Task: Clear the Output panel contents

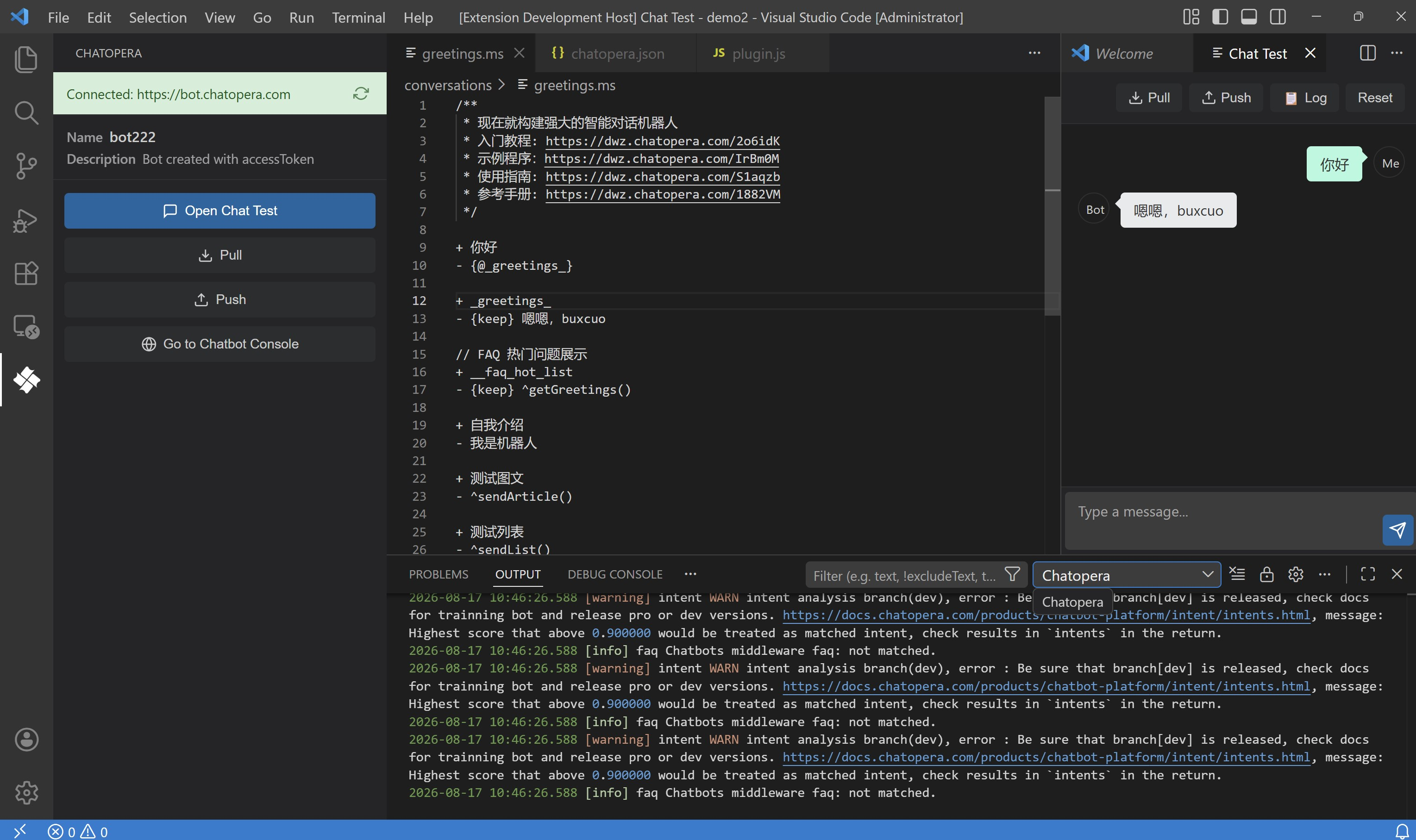Action: [1238, 574]
